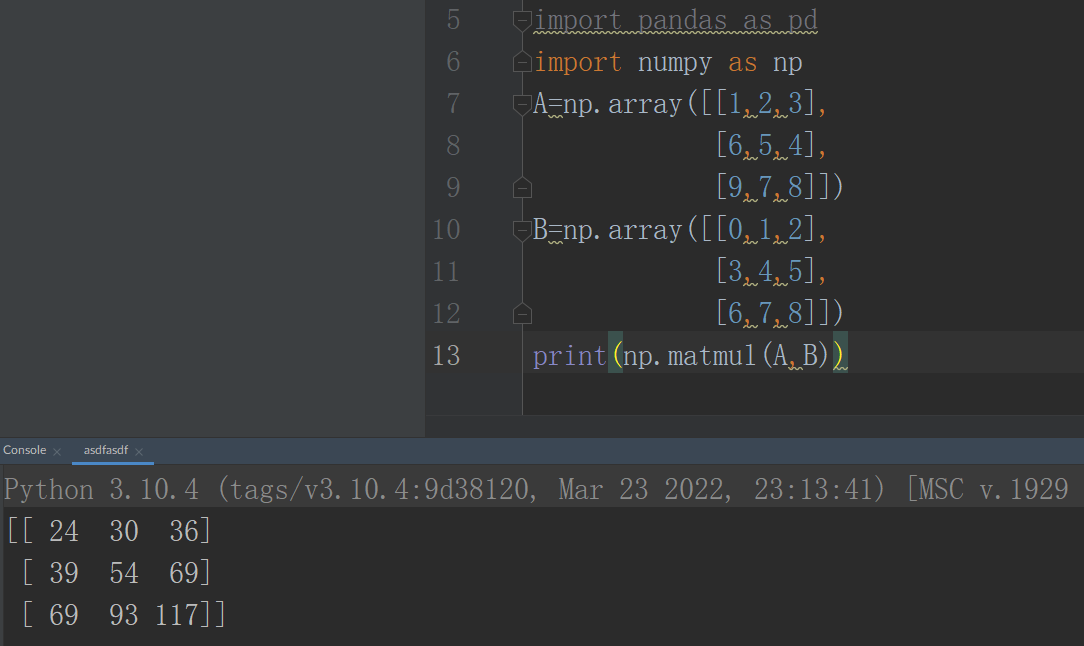Click line number 6 in the gutter

click(x=452, y=61)
